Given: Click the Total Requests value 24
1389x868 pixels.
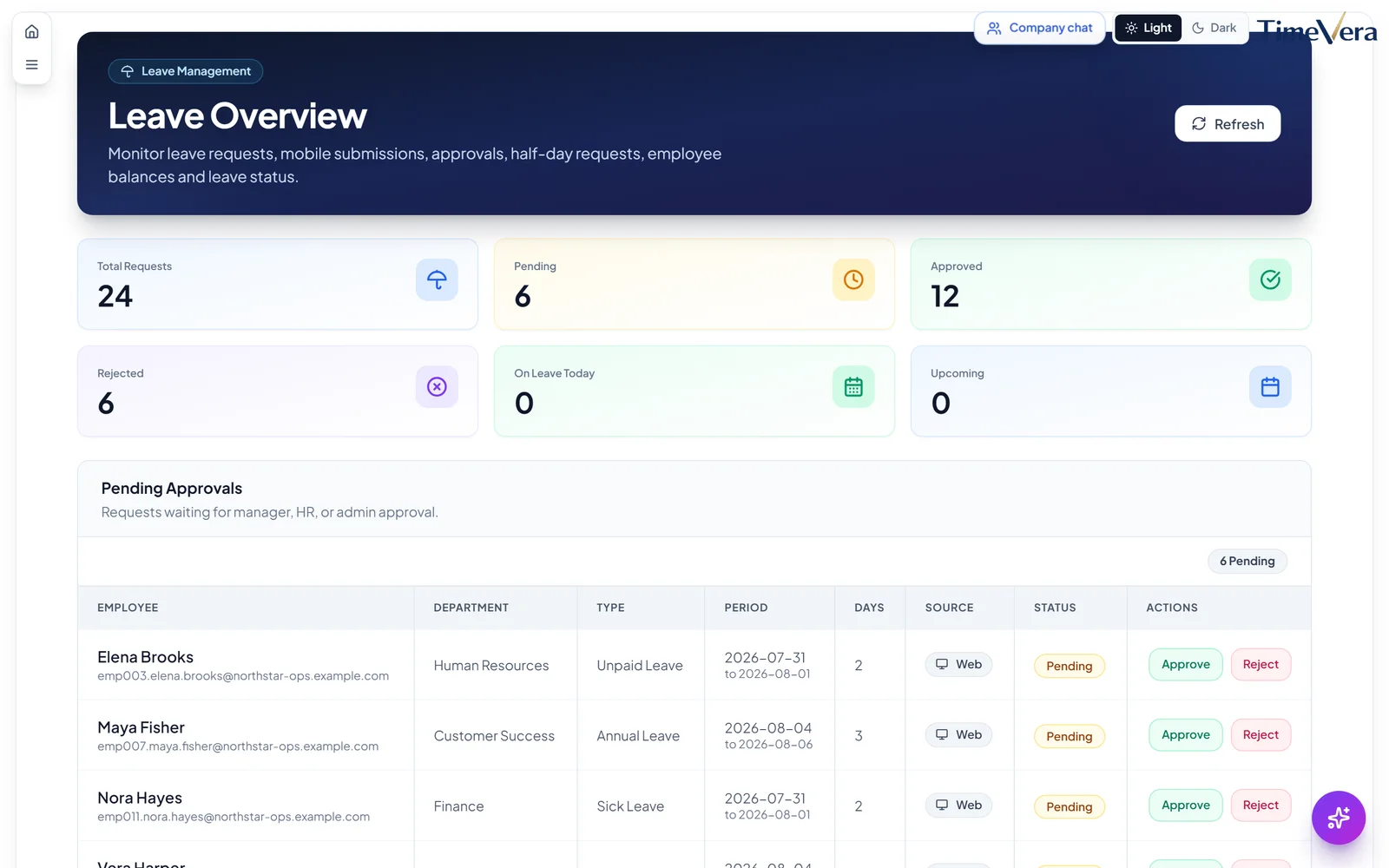Looking at the screenshot, I should [x=115, y=297].
